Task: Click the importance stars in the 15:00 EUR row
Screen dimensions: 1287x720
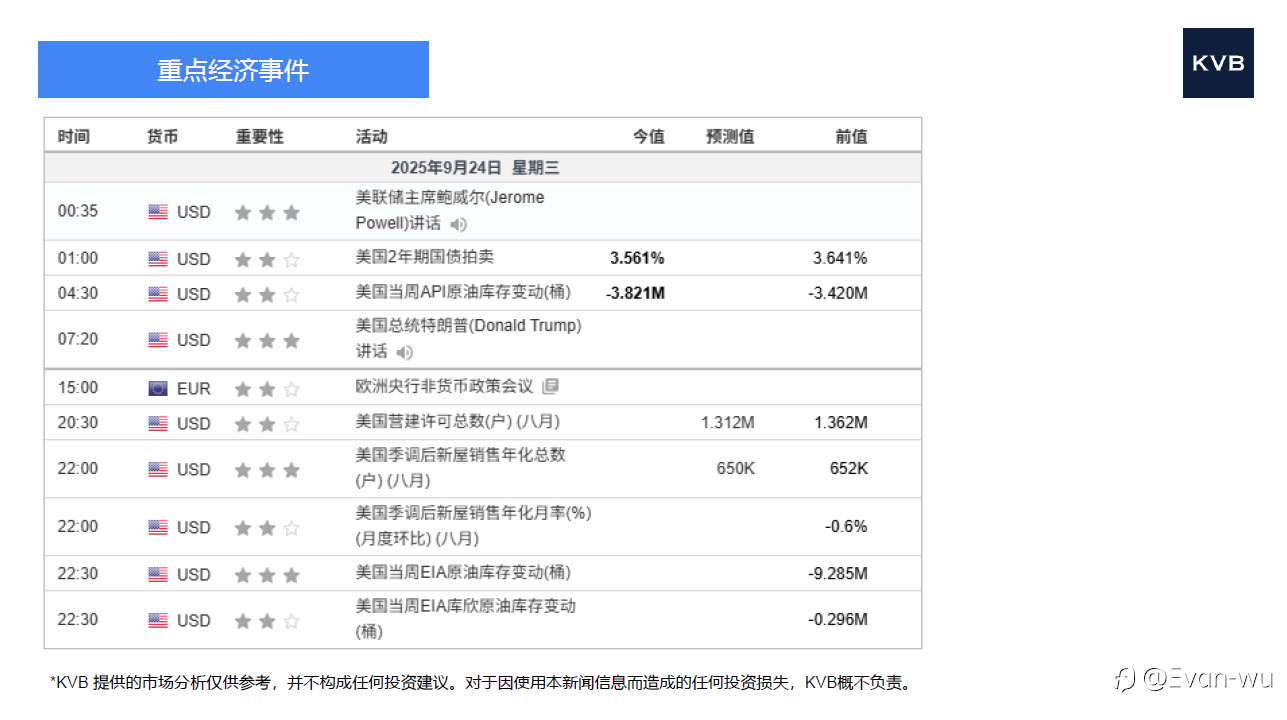Action: click(x=267, y=388)
